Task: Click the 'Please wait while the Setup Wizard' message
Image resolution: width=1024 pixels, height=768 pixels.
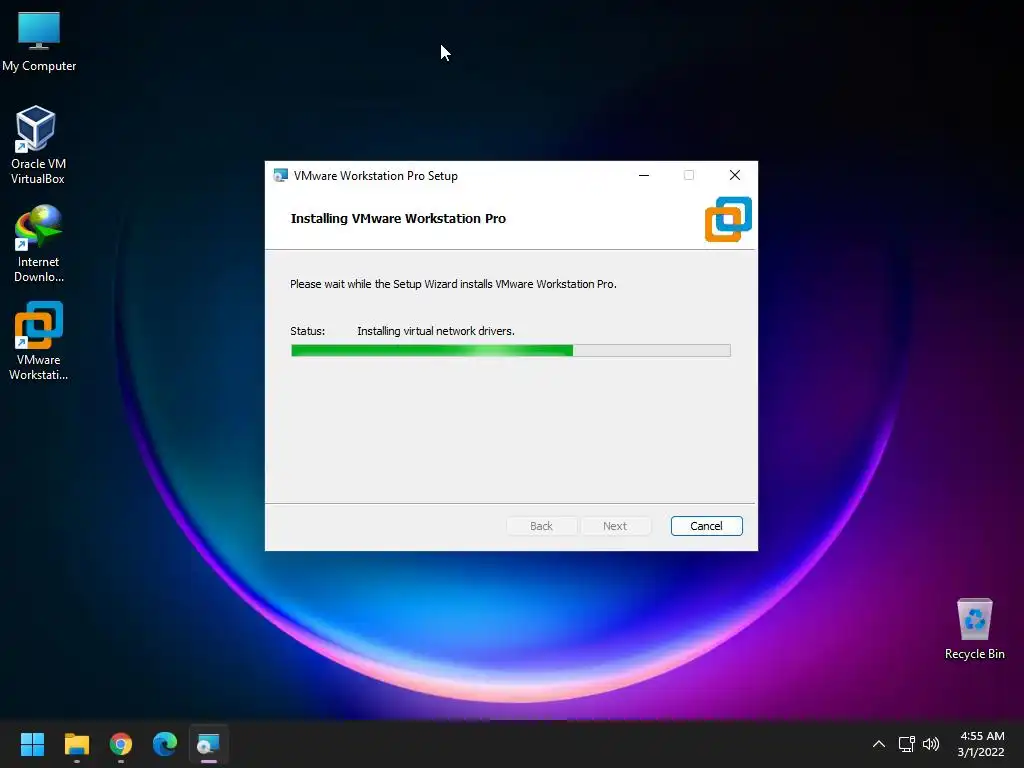Action: pyautogui.click(x=453, y=284)
